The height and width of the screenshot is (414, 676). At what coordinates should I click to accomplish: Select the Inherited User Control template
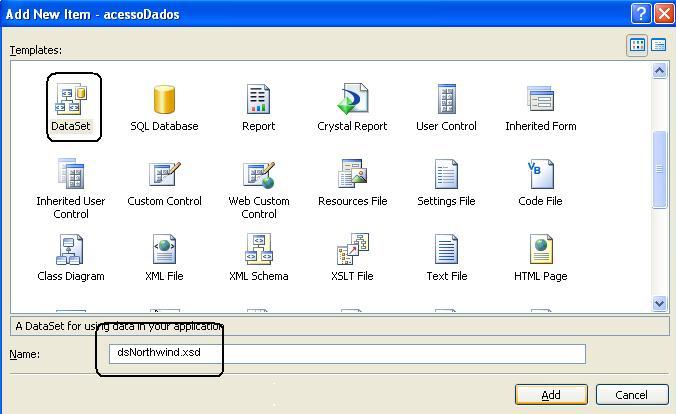pyautogui.click(x=71, y=174)
